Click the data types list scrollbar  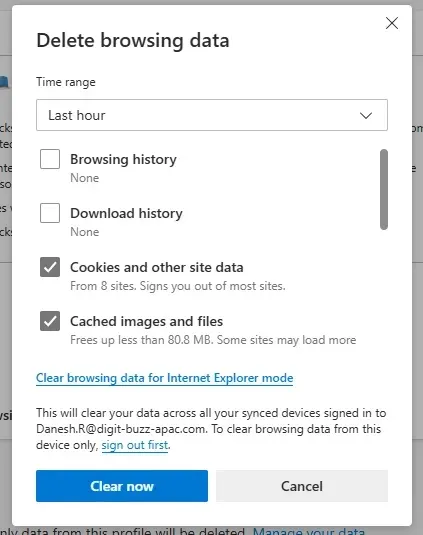click(x=384, y=189)
